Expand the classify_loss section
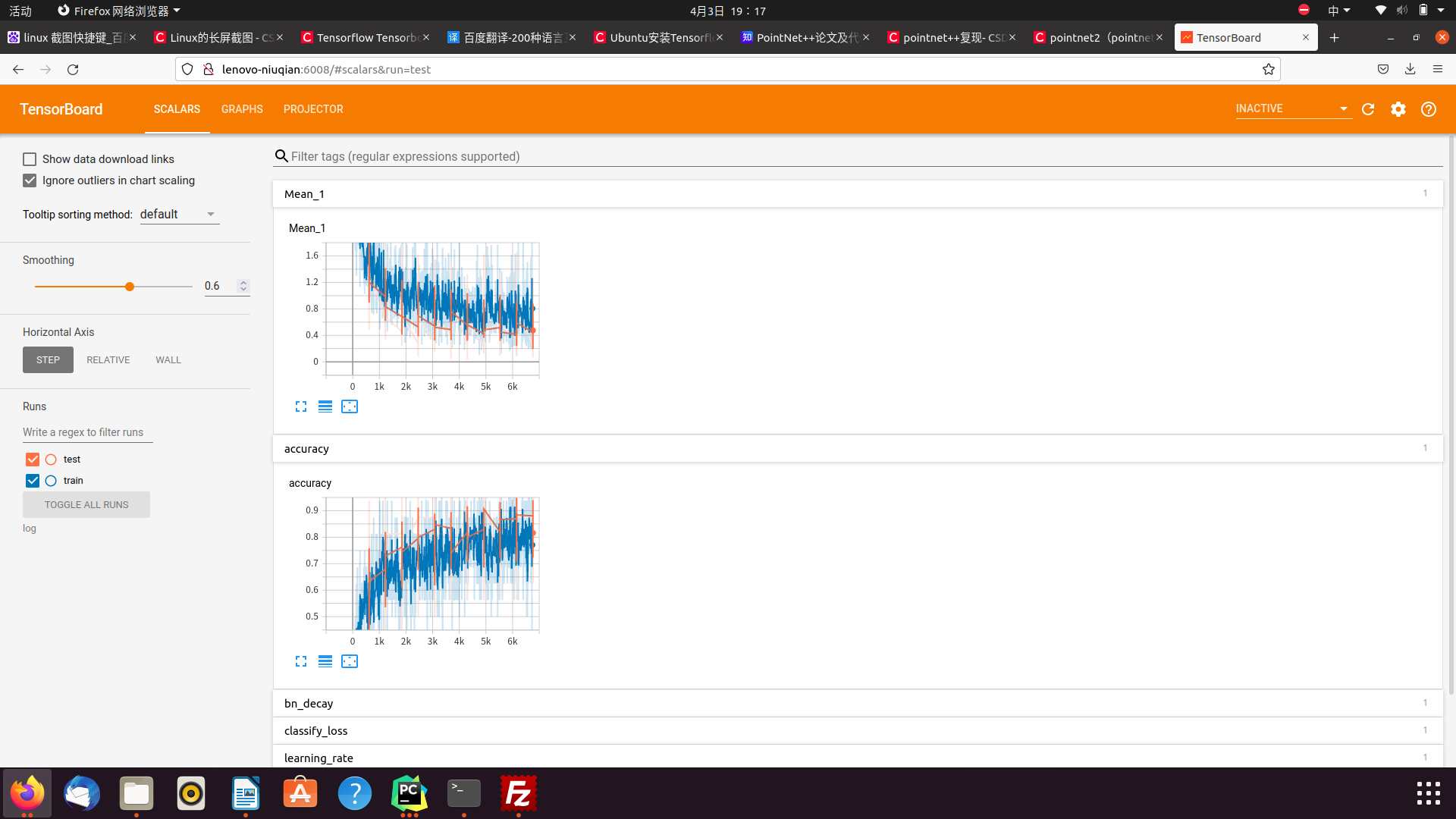The height and width of the screenshot is (819, 1456). point(857,731)
